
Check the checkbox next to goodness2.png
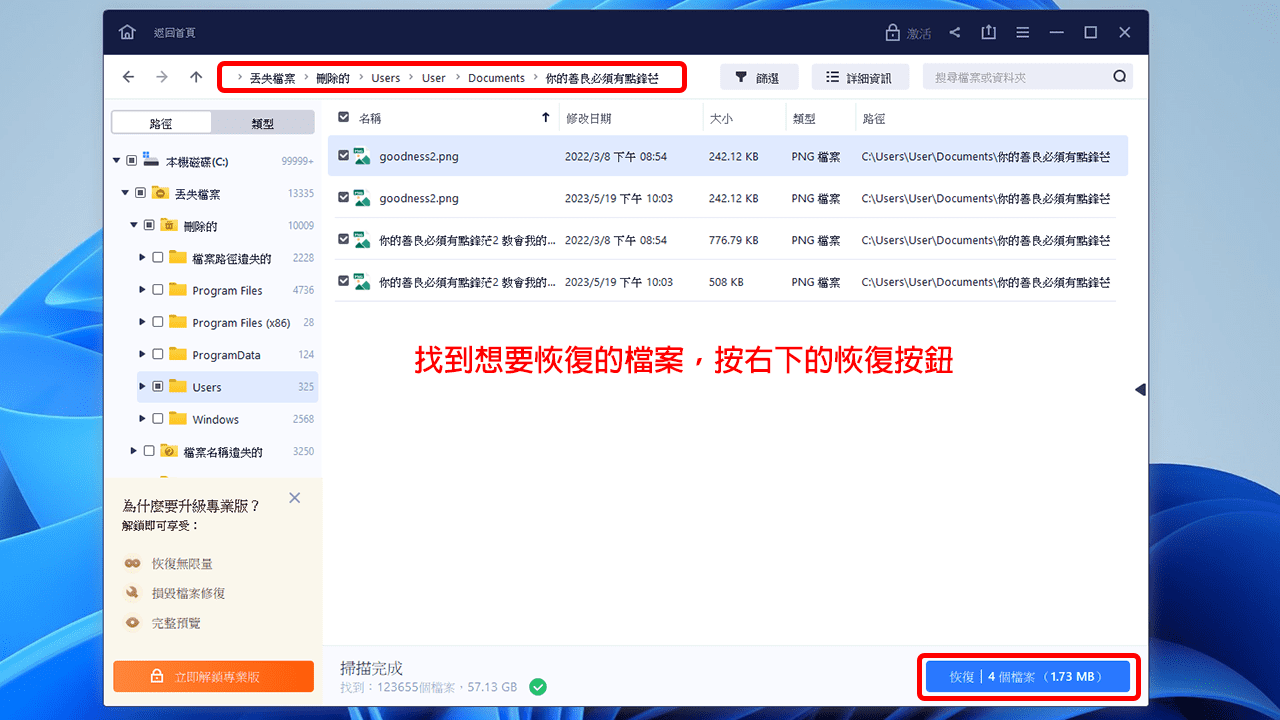point(345,157)
